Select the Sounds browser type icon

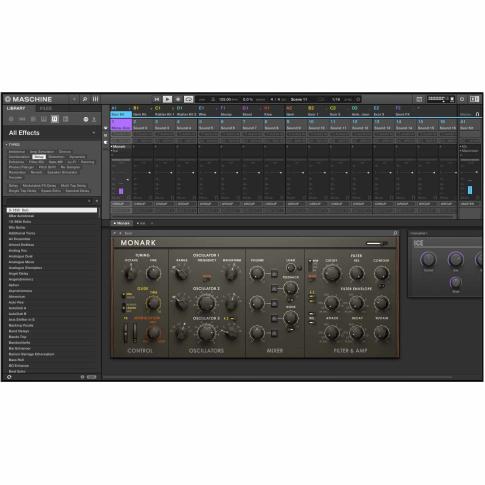(33, 119)
